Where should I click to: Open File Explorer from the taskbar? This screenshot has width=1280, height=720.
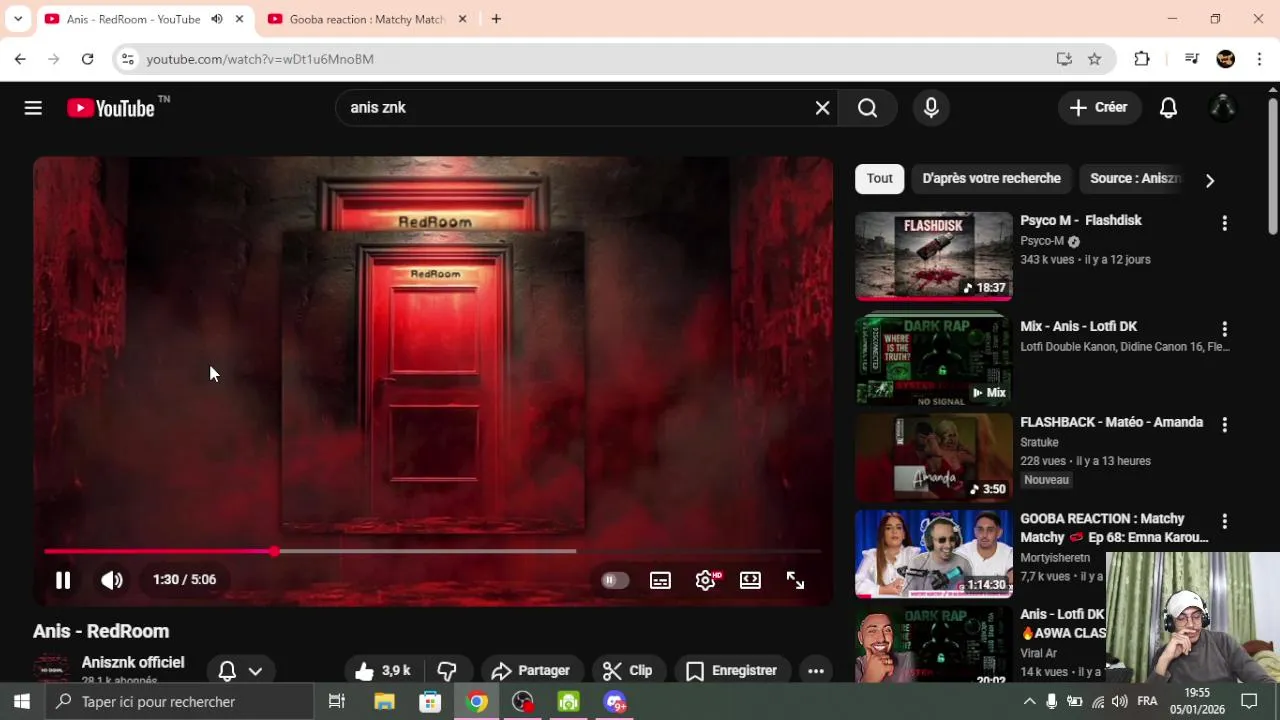(x=384, y=702)
